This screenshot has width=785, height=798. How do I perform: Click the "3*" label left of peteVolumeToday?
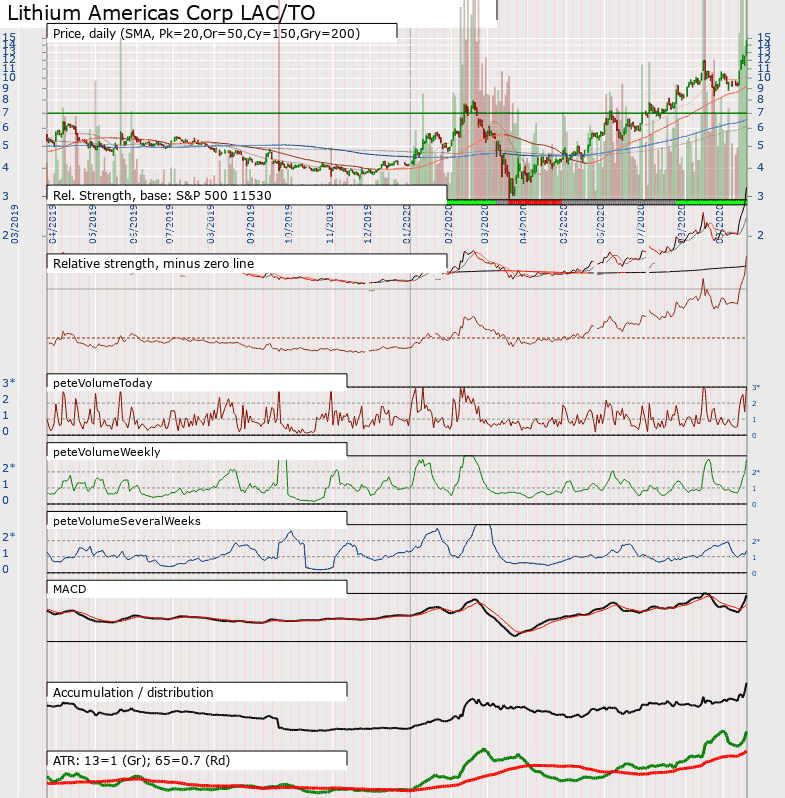(9, 383)
